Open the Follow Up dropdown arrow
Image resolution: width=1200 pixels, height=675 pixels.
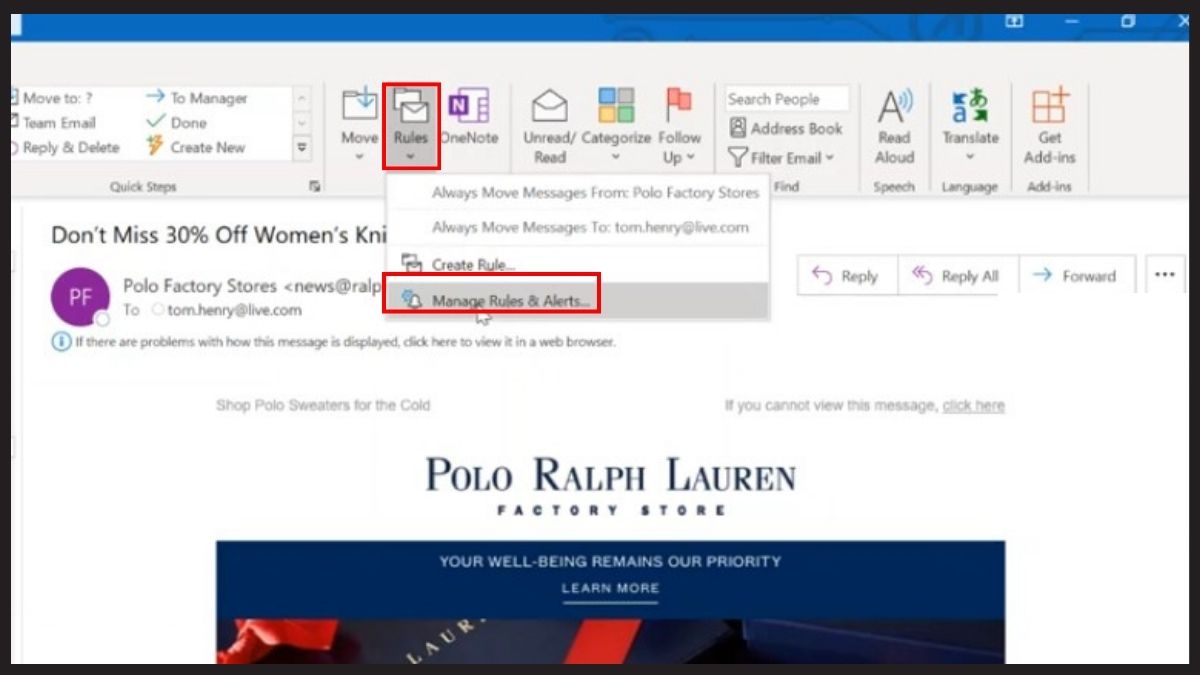(x=691, y=157)
